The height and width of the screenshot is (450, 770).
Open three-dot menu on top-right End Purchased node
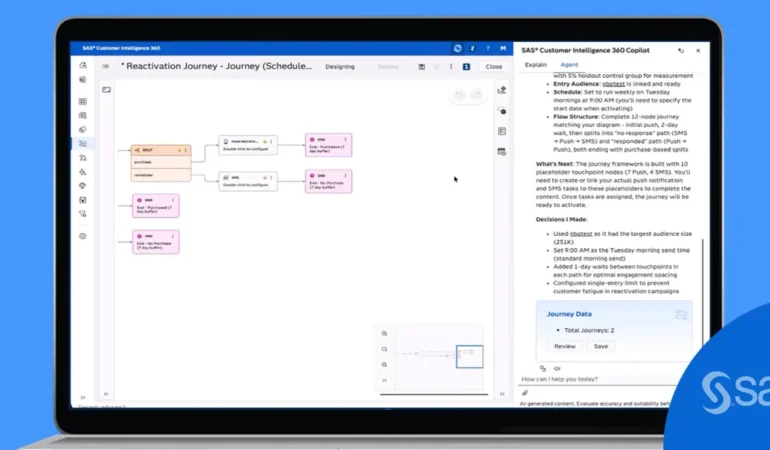point(345,140)
